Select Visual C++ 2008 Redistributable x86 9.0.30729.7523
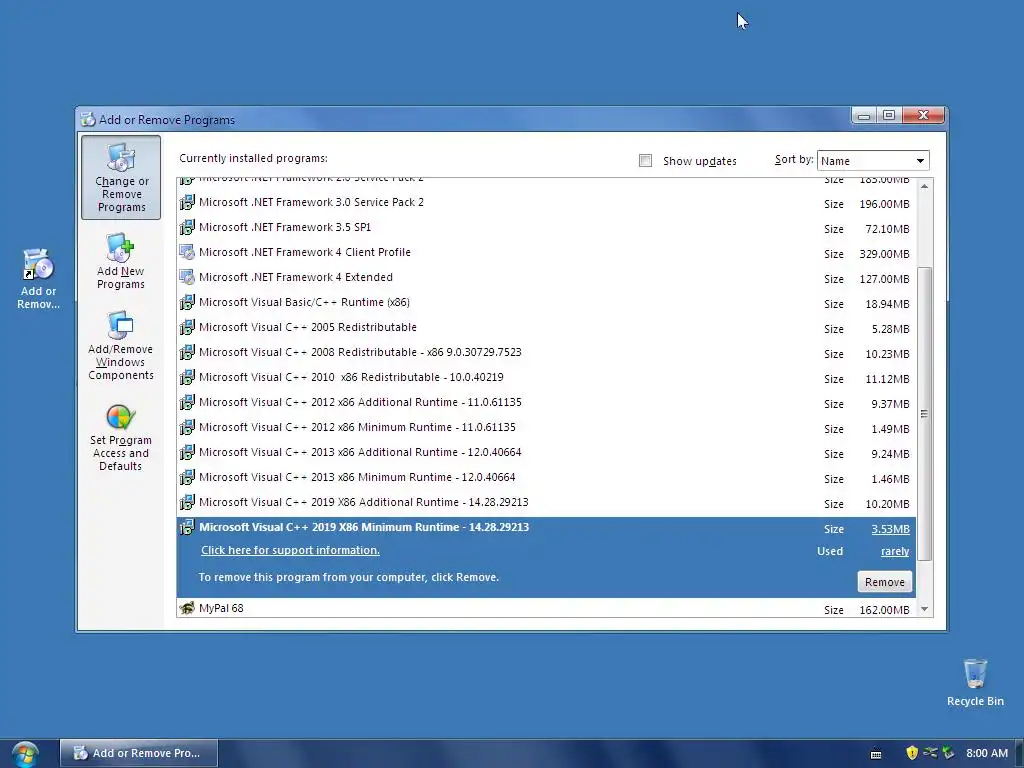 click(x=546, y=352)
